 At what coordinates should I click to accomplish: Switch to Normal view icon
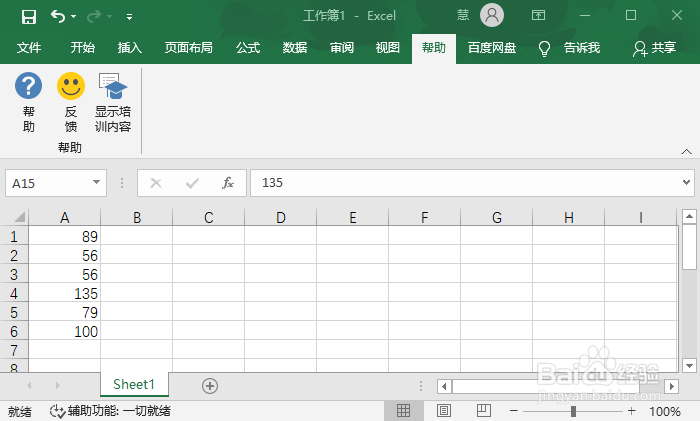point(403,410)
